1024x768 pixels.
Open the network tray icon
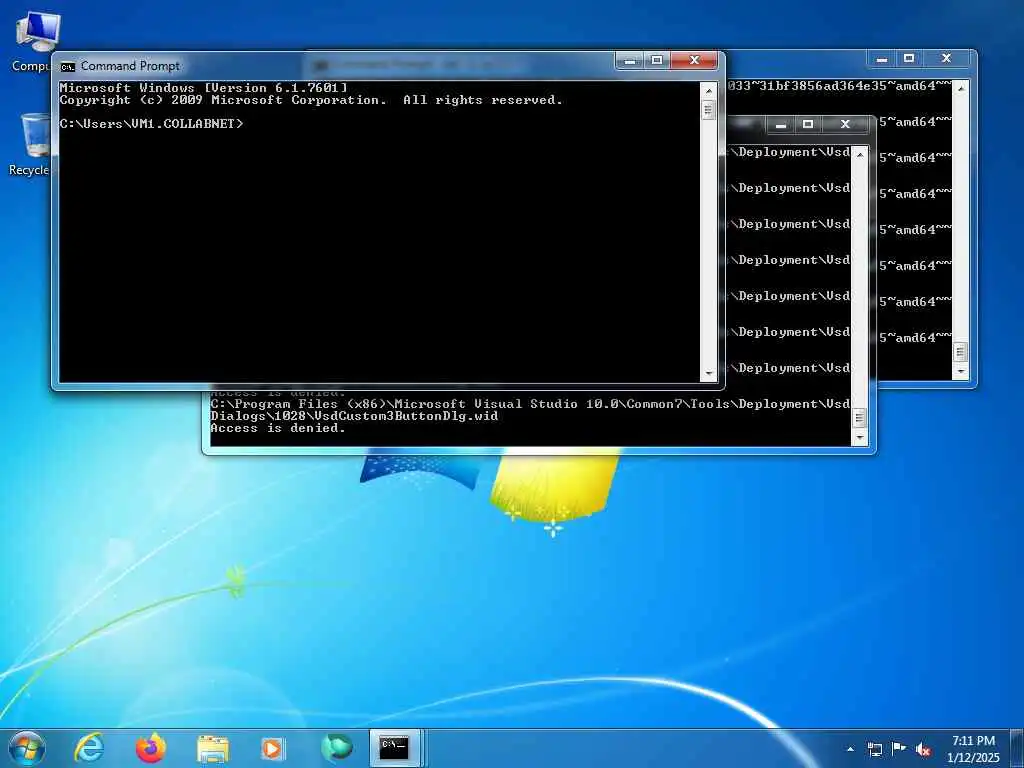click(874, 749)
